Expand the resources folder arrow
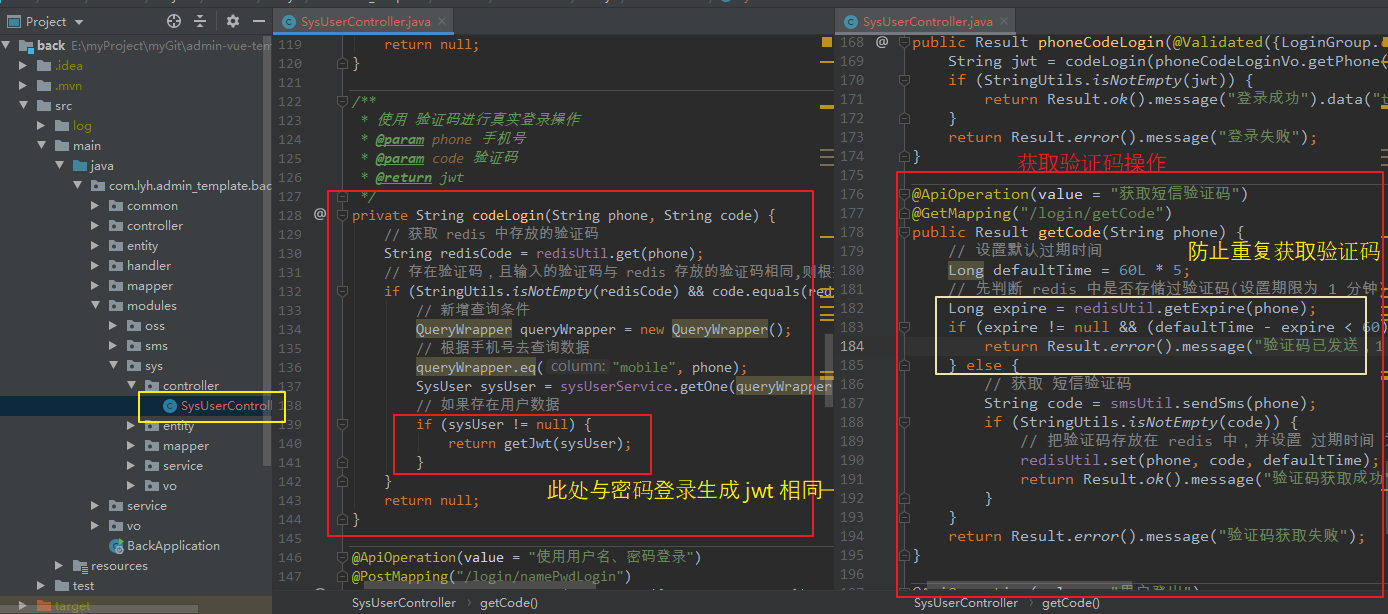Image resolution: width=1388 pixels, height=614 pixels. click(60, 566)
